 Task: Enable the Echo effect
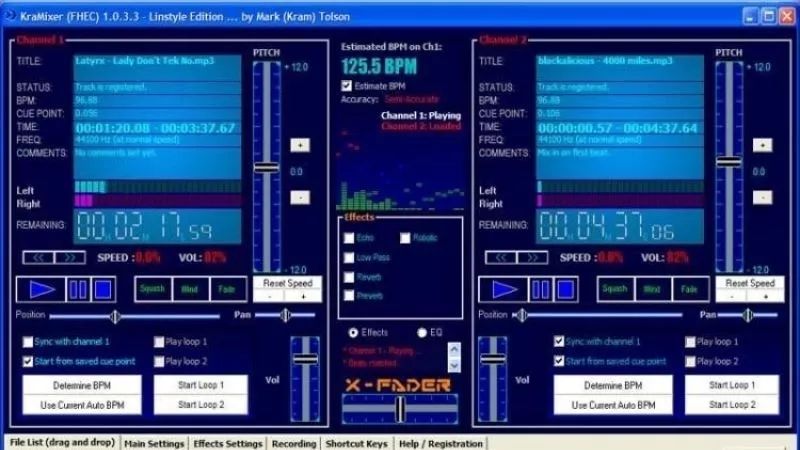click(349, 238)
